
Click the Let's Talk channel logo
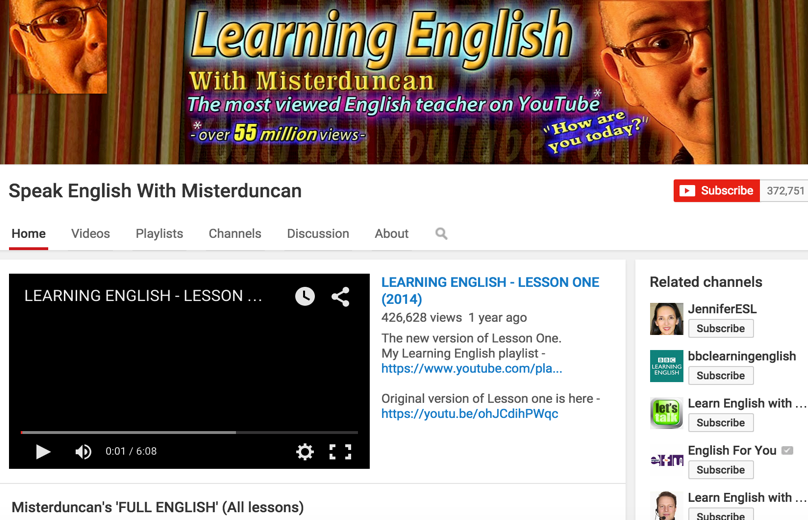point(666,413)
